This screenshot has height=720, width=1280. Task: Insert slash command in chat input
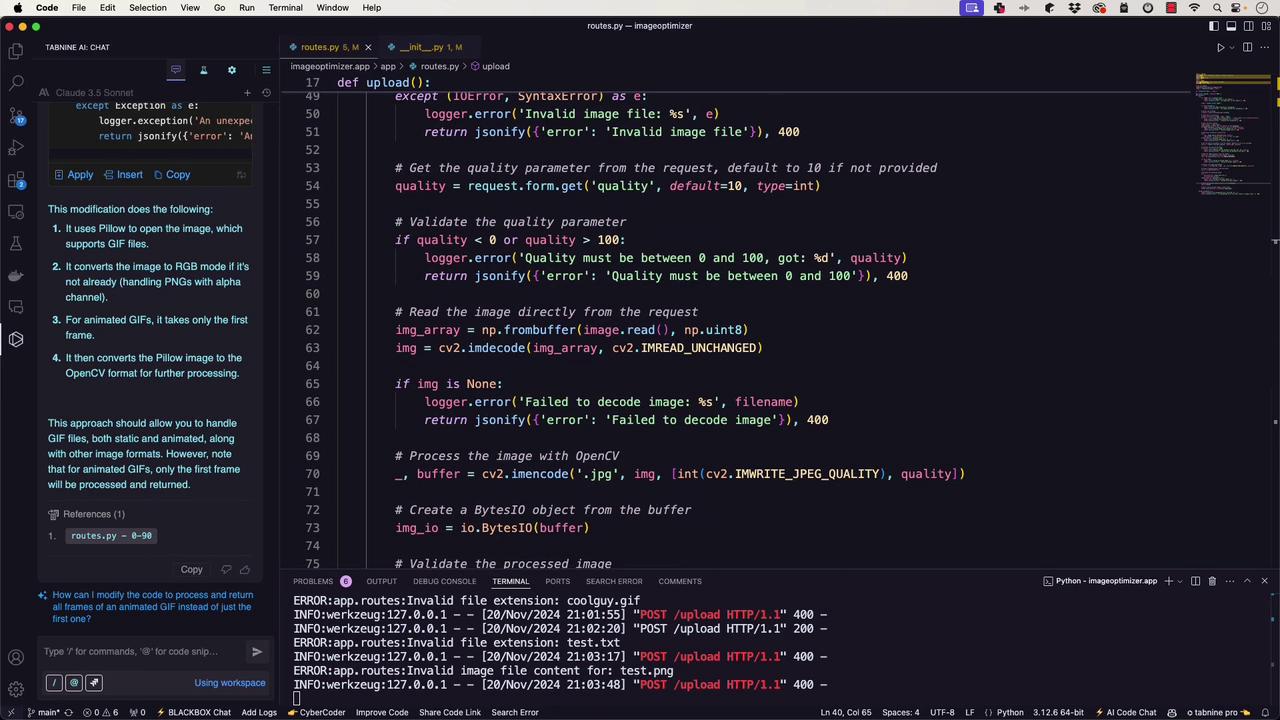54,683
